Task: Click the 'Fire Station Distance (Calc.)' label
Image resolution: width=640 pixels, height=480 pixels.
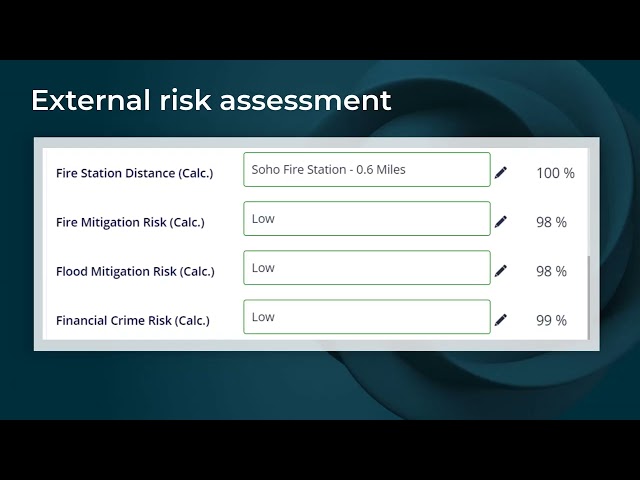Action: [x=134, y=173]
